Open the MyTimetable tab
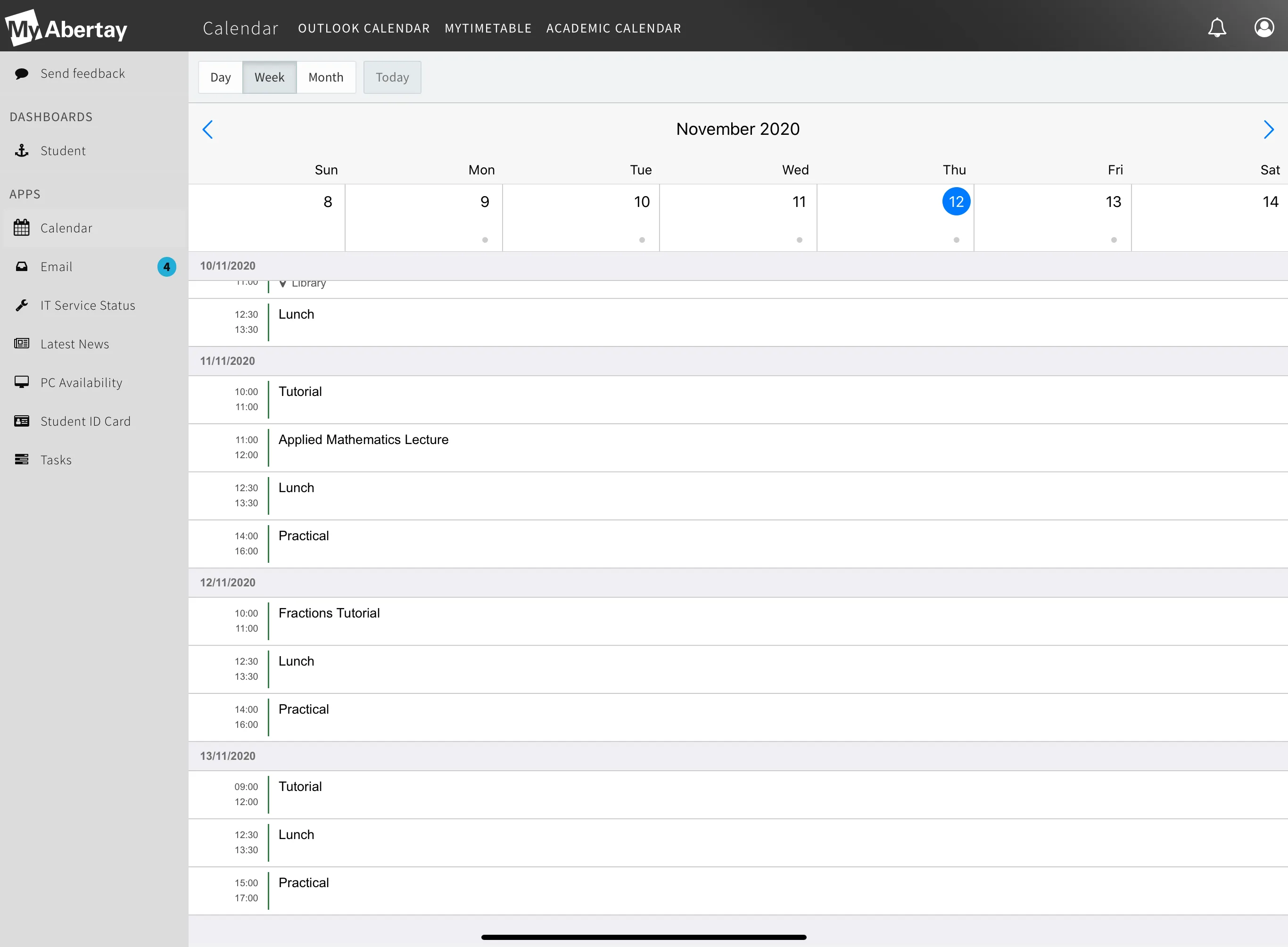The height and width of the screenshot is (947, 1288). click(488, 28)
